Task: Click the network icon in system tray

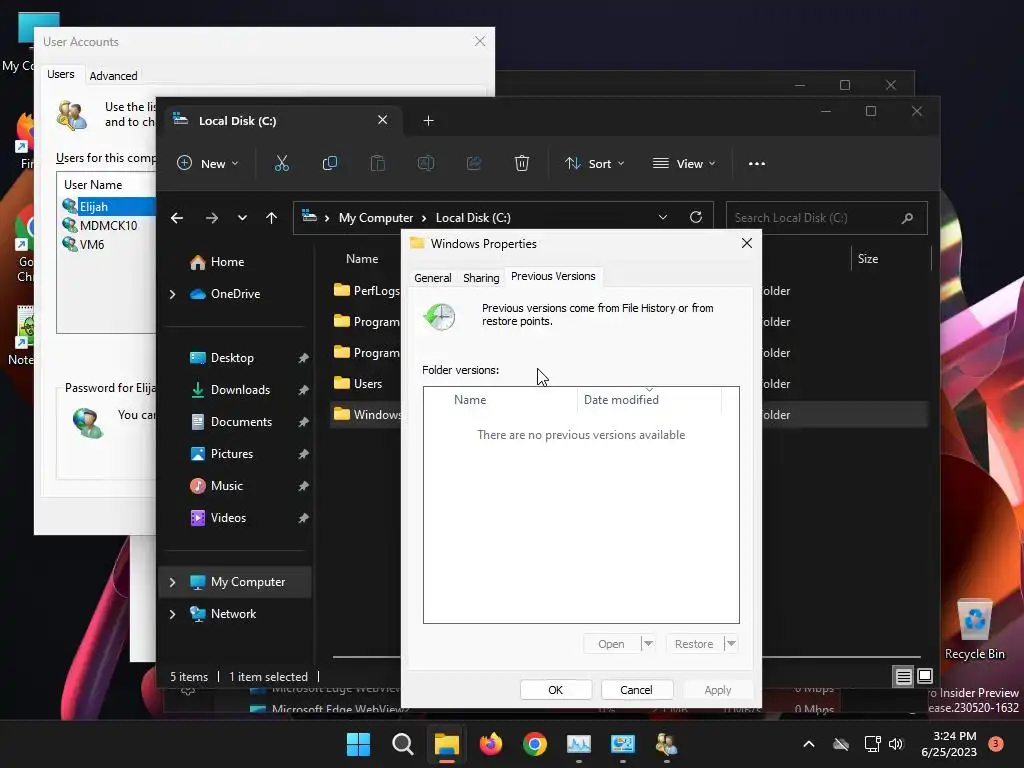Action: [872, 744]
